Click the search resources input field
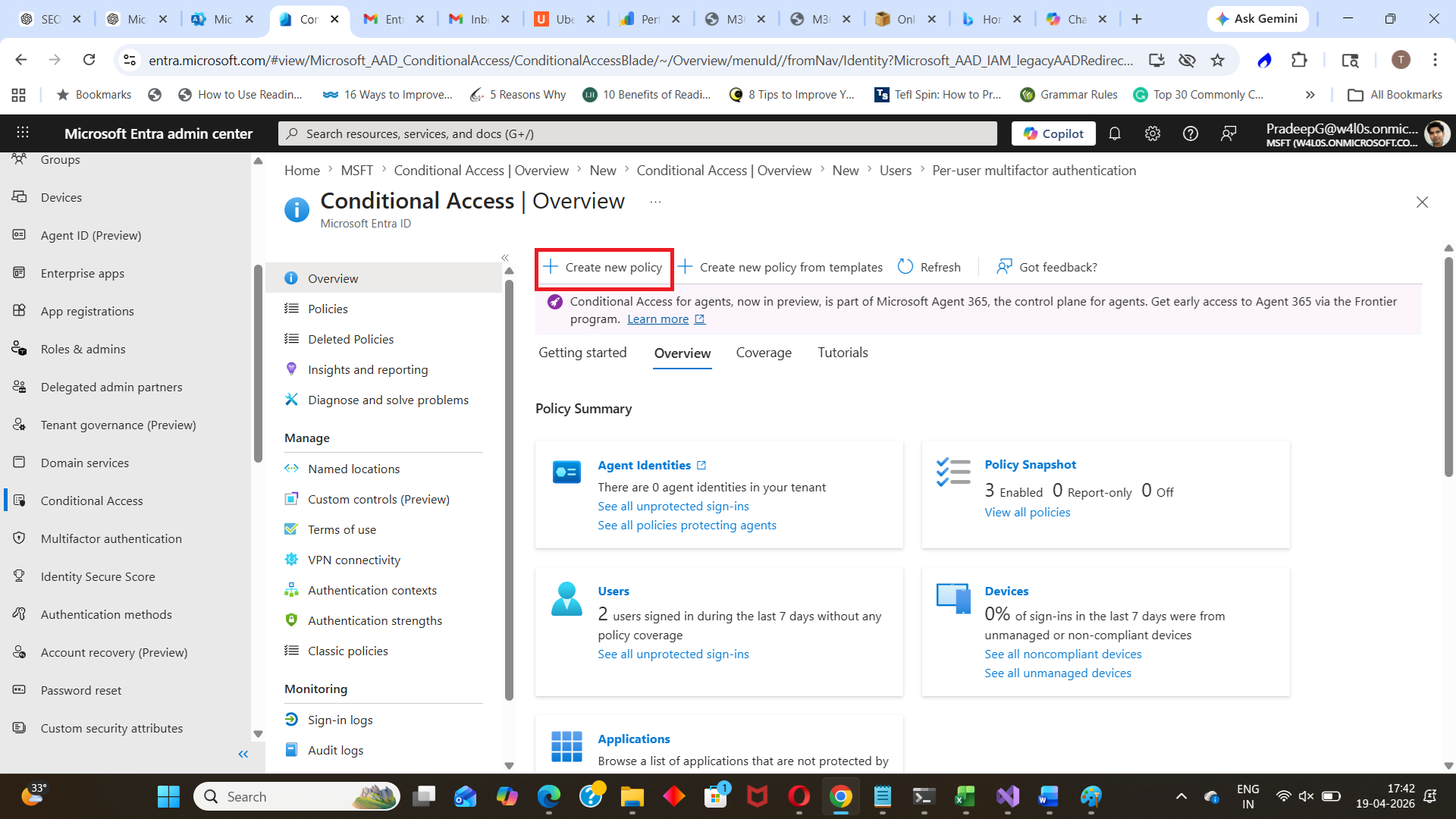 pyautogui.click(x=637, y=133)
